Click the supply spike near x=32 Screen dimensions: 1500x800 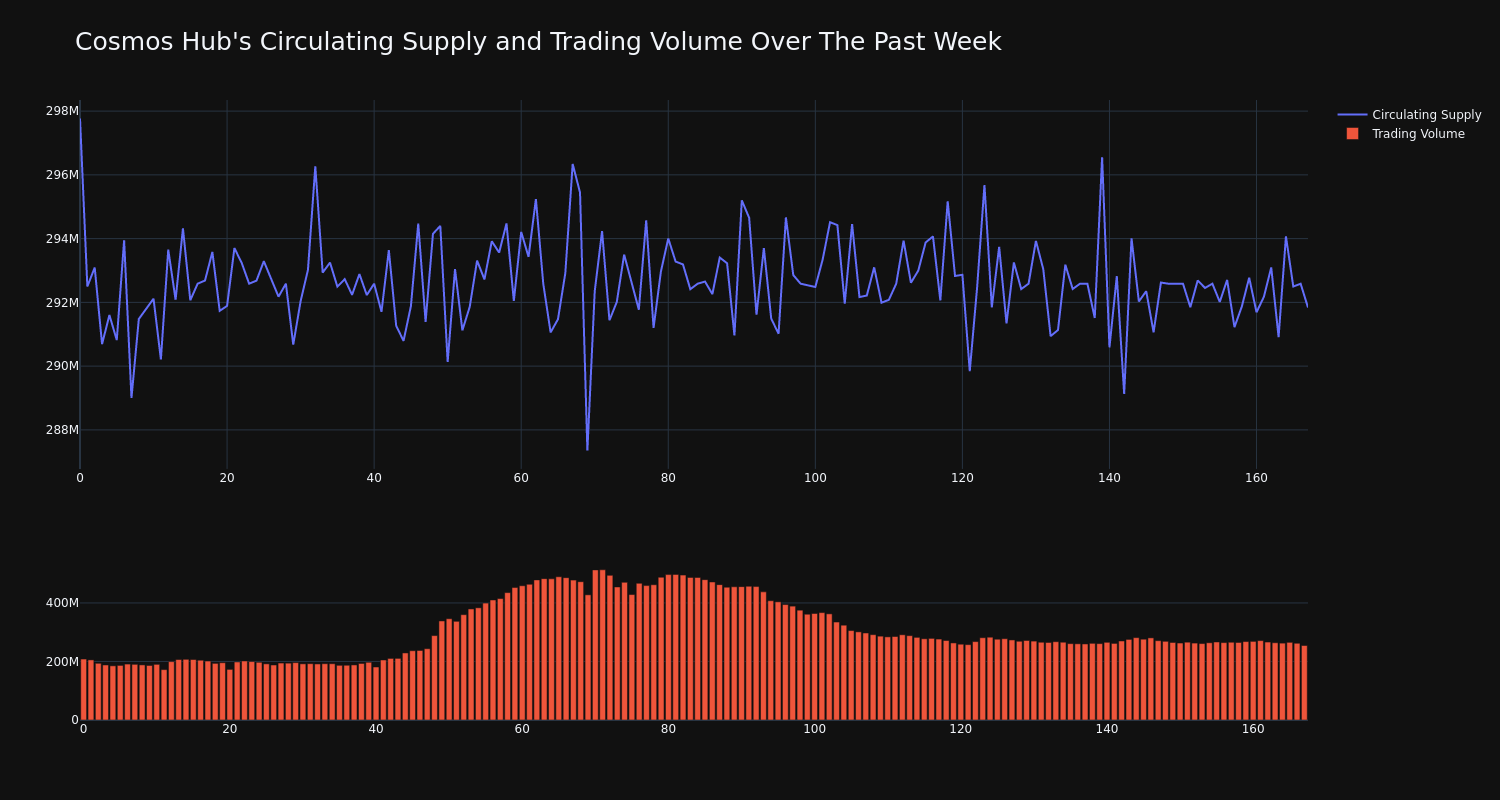pyautogui.click(x=315, y=167)
